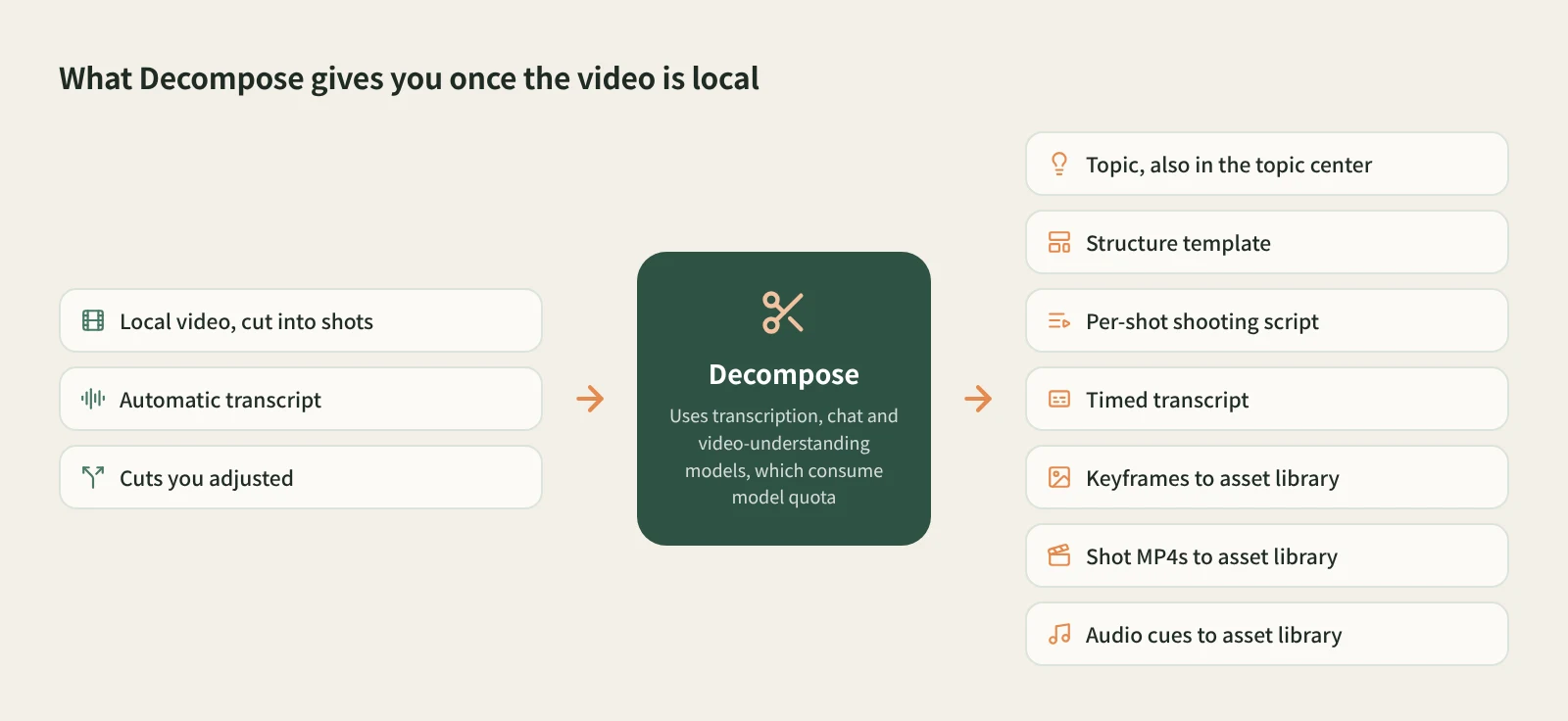Click the music note icon beside Audio cues
This screenshot has height=721, width=1568.
(1059, 634)
